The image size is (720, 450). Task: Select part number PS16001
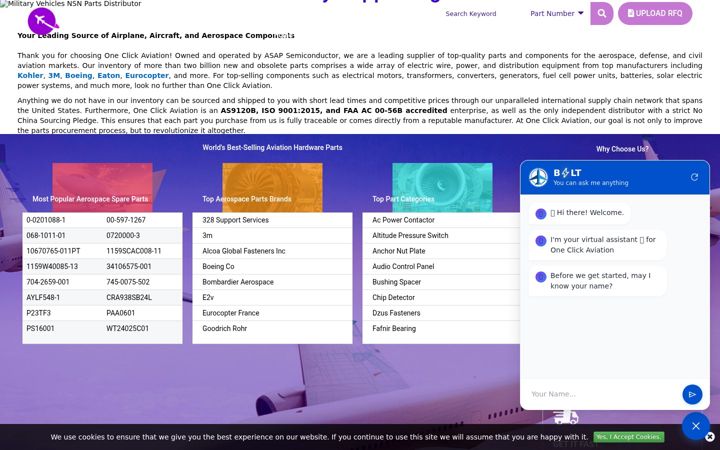coord(40,329)
